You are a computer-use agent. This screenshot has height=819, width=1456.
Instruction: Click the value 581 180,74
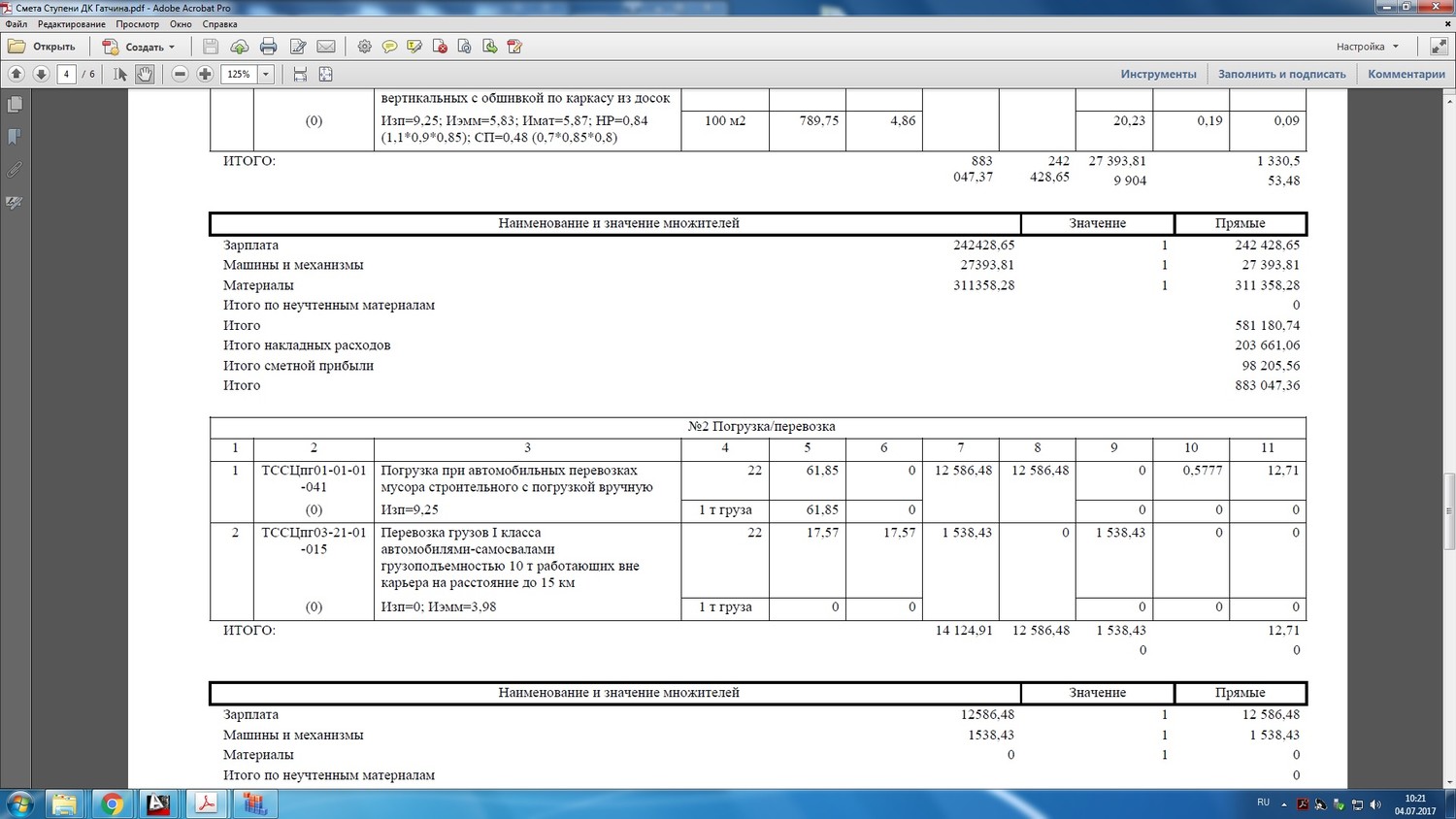click(1267, 326)
